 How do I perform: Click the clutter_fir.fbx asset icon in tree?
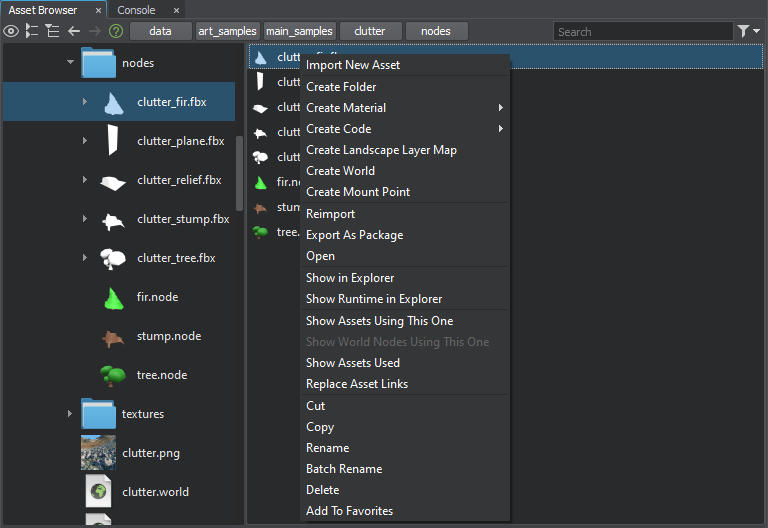click(x=113, y=102)
